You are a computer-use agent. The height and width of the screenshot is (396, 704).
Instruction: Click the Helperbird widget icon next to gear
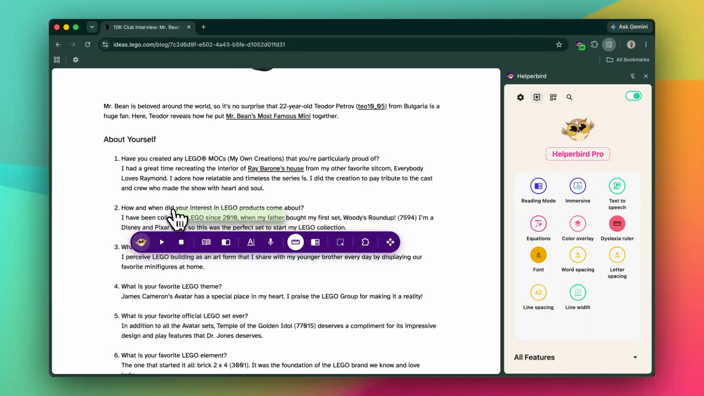[x=537, y=97]
